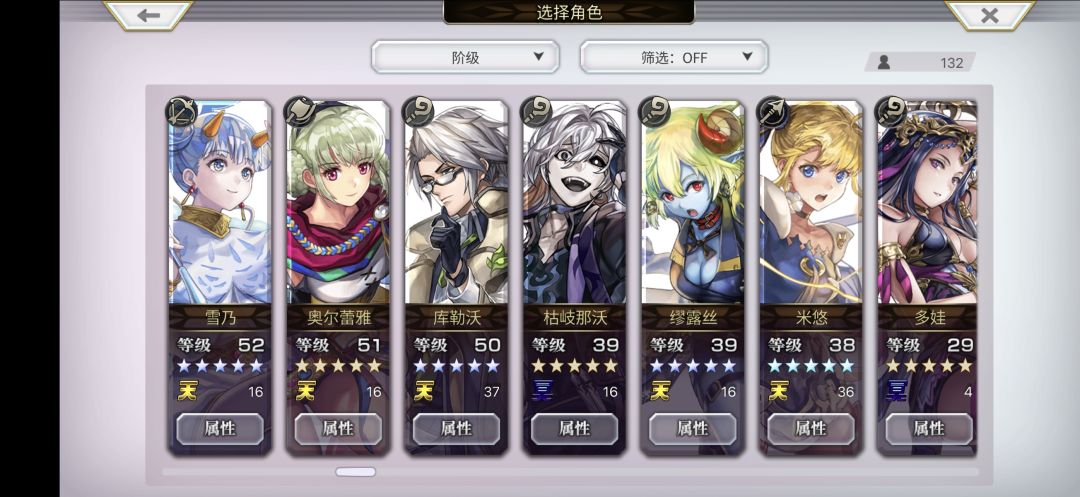The height and width of the screenshot is (497, 1080).
Task: Click the character count 132 indicator
Action: tap(920, 62)
